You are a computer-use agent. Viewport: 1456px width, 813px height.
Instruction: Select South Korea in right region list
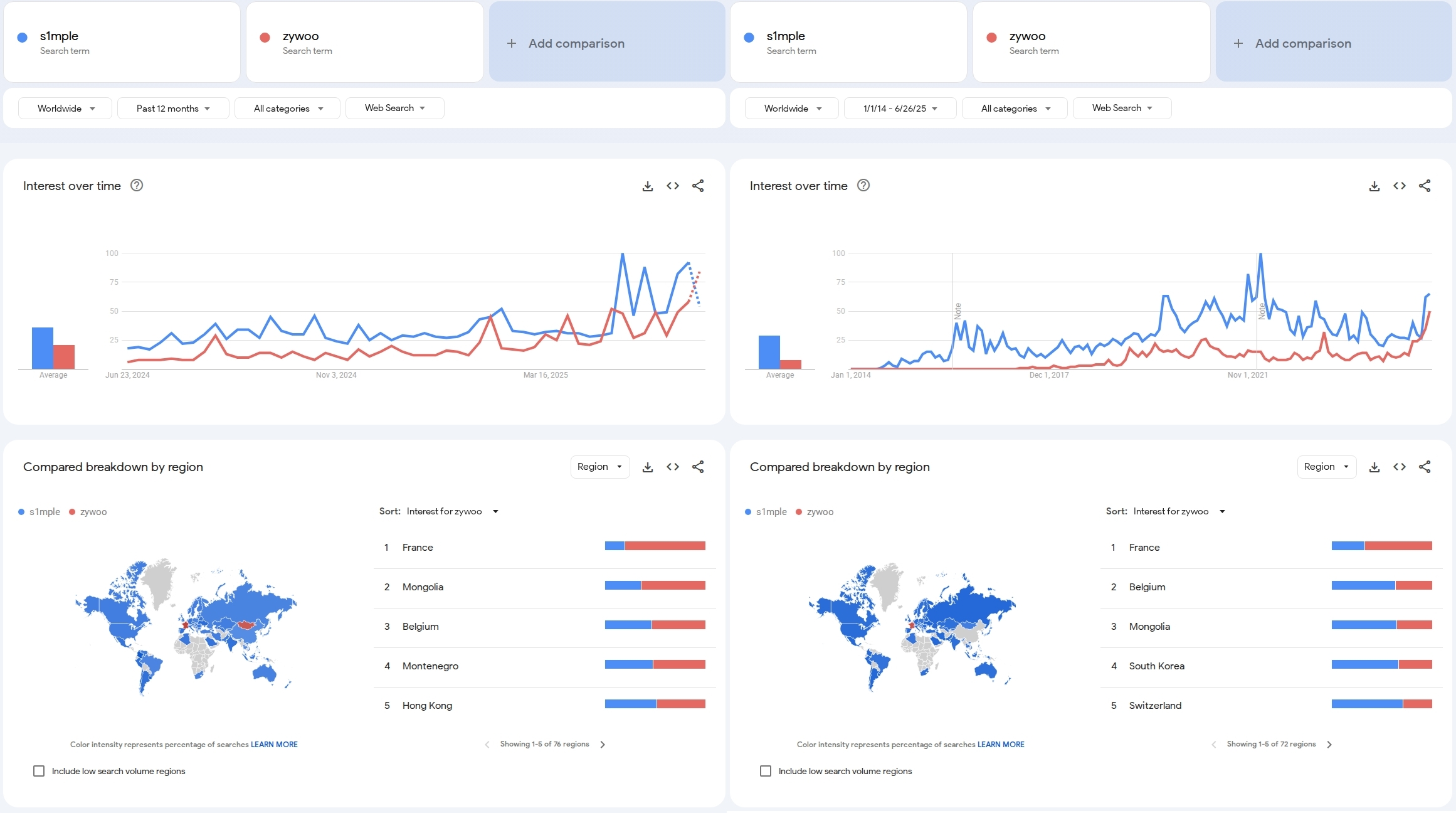click(x=1271, y=666)
